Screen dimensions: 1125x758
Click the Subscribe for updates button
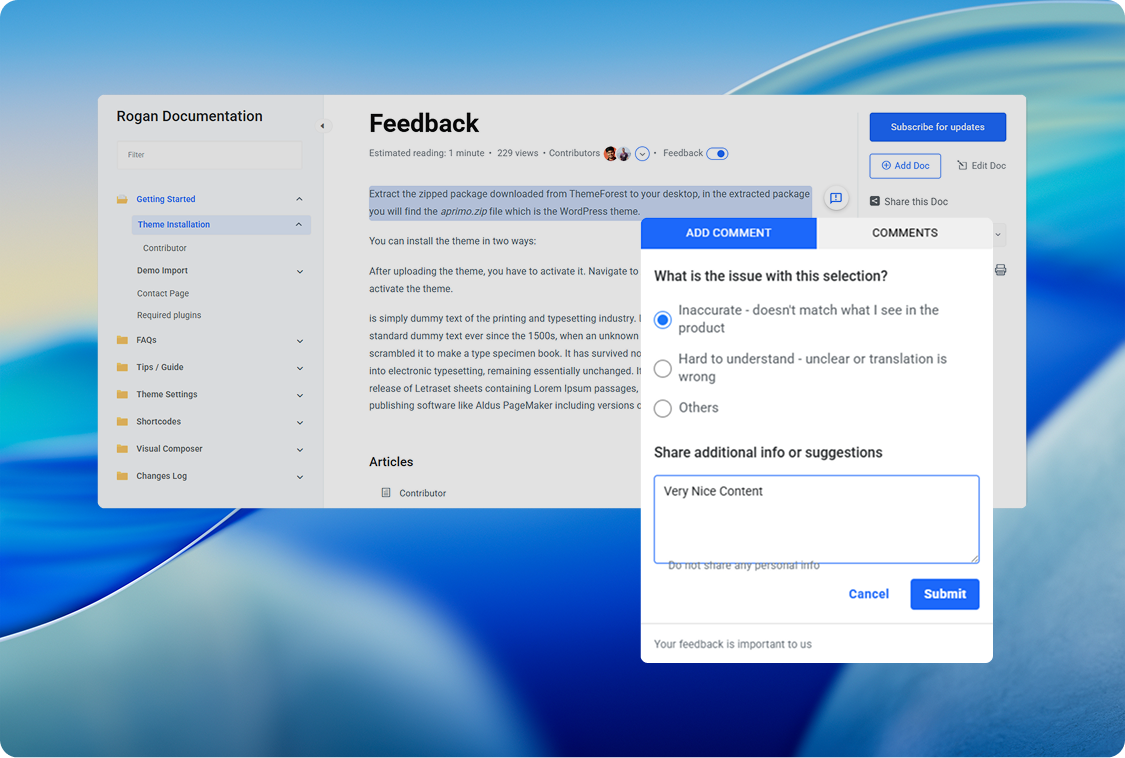click(937, 127)
